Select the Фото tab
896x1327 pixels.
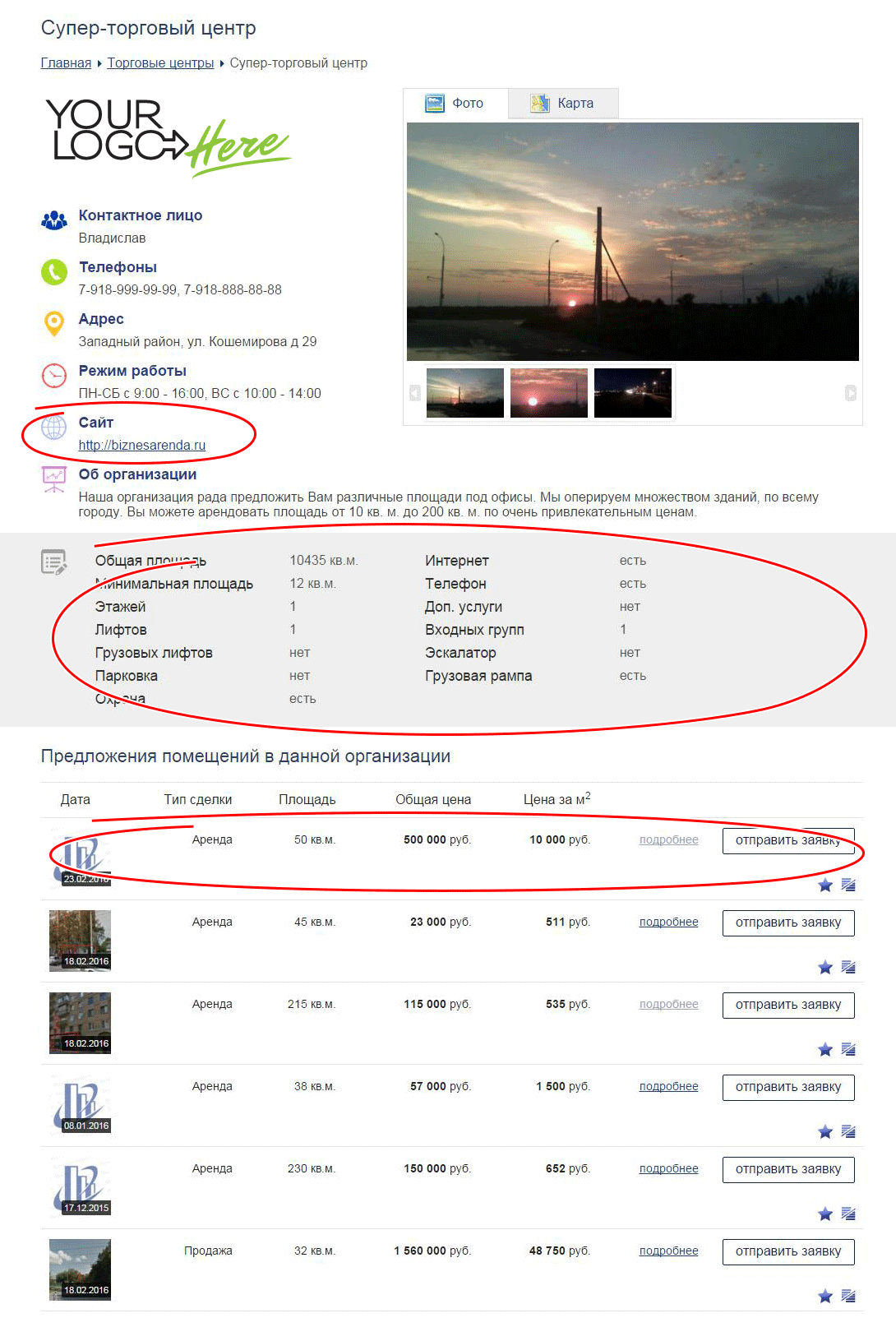[455, 104]
